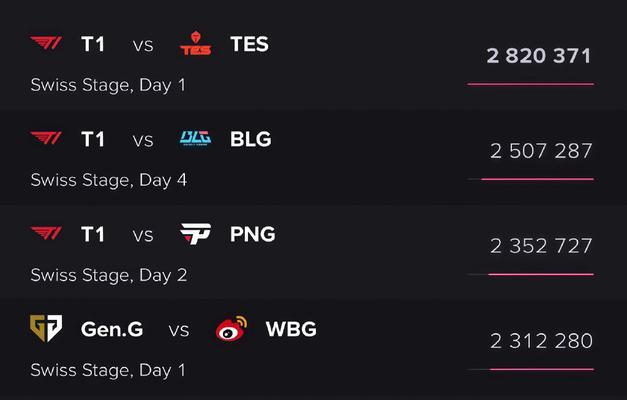Viewport: 627px width, 400px height.
Task: Click T1 logo in the BLG row
Action: (46, 138)
